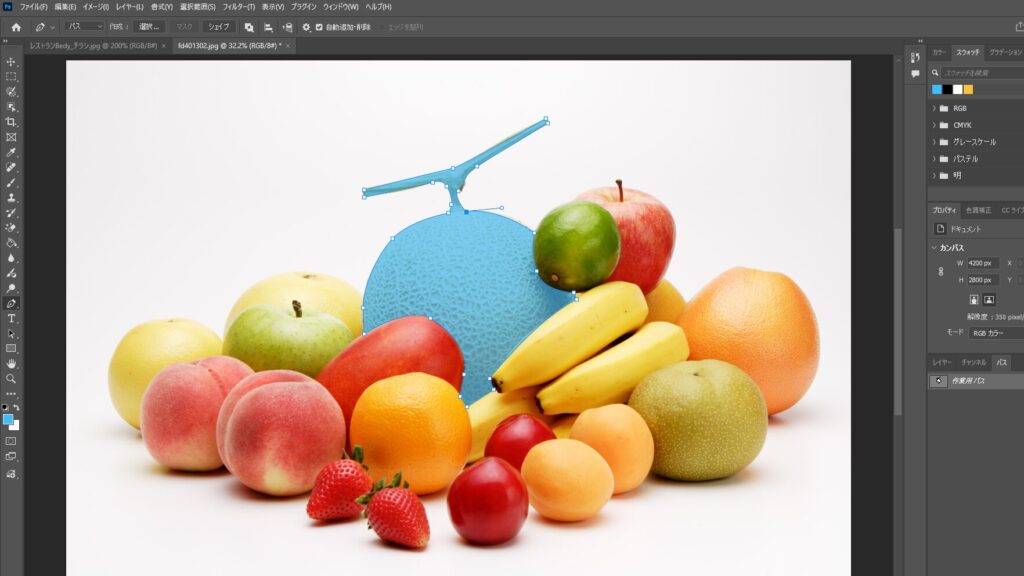
Task: Open the path operations icon
Action: pyautogui.click(x=249, y=27)
